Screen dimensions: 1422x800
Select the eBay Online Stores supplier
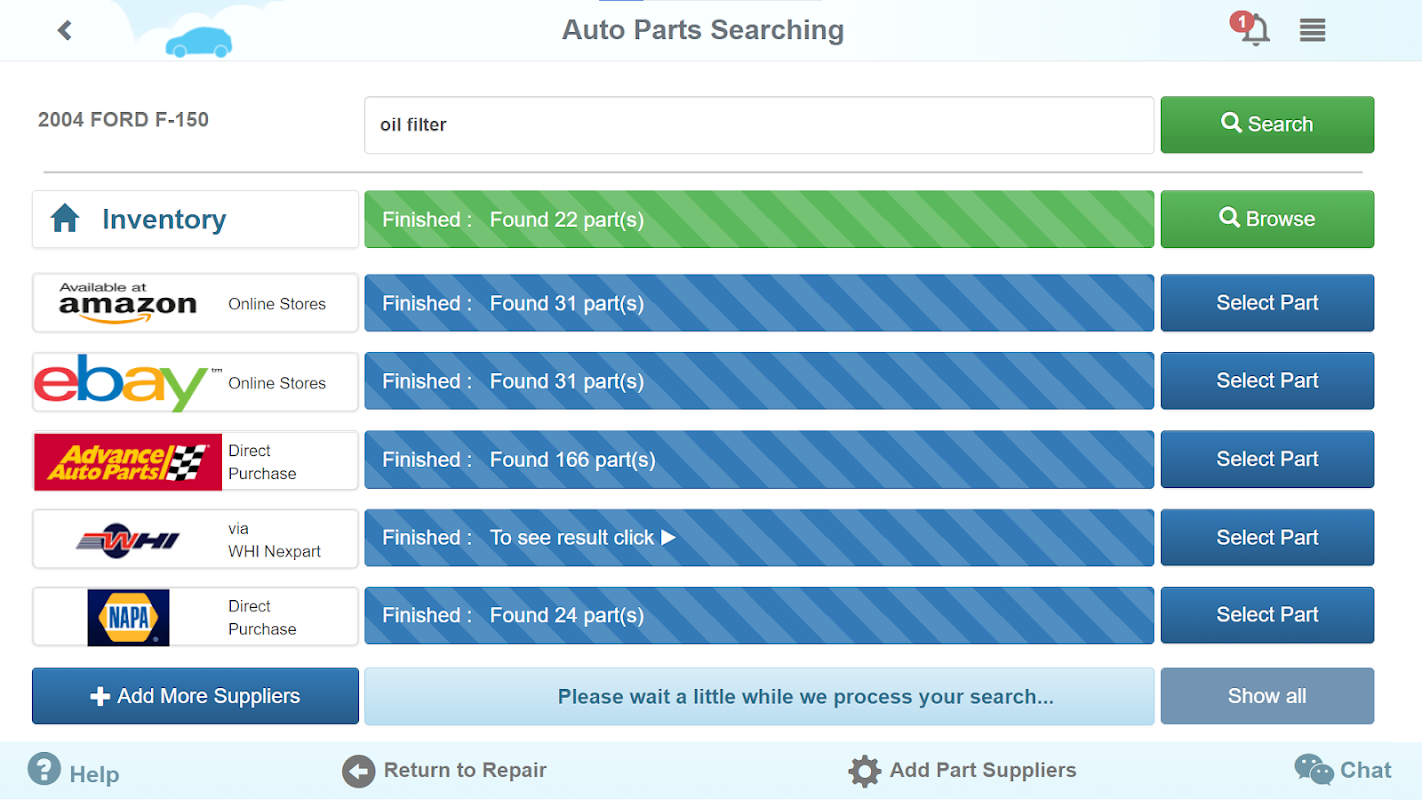[x=195, y=382]
